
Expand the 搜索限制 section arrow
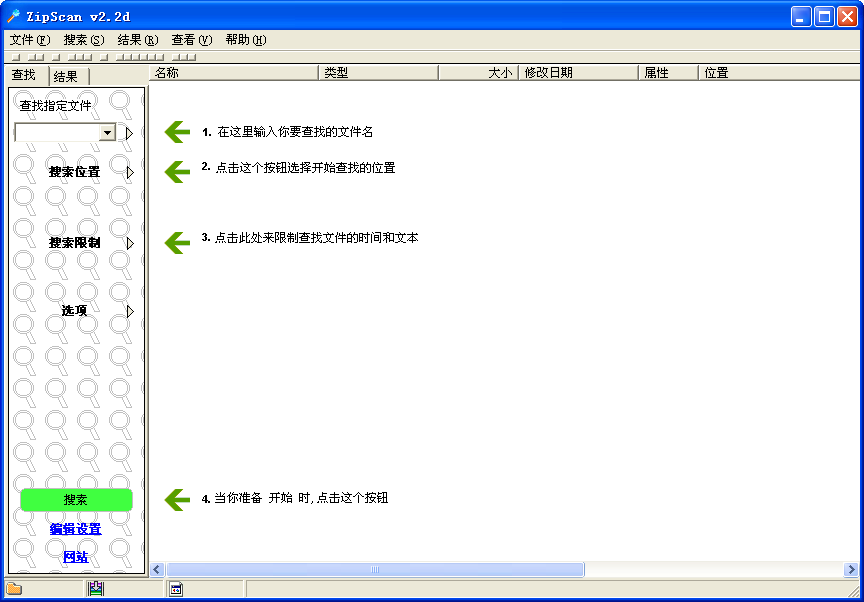coord(130,243)
